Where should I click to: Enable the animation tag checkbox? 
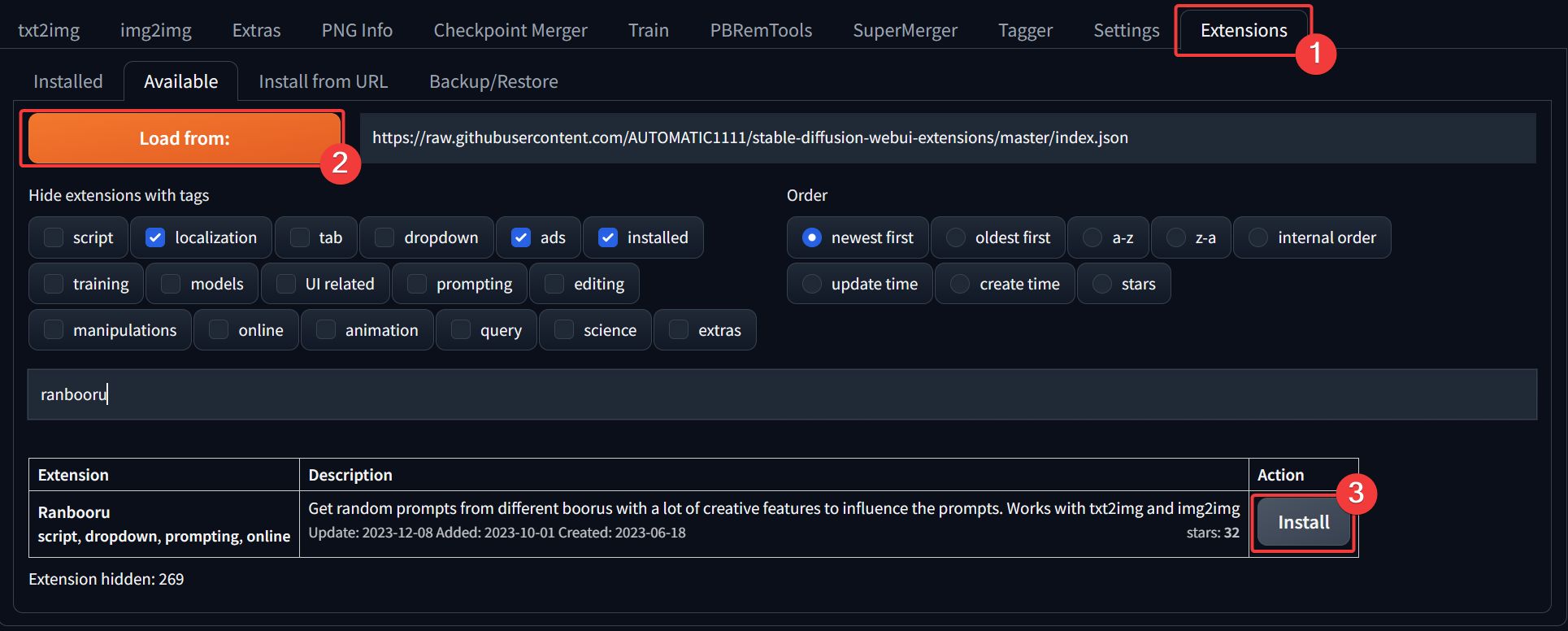(x=326, y=330)
